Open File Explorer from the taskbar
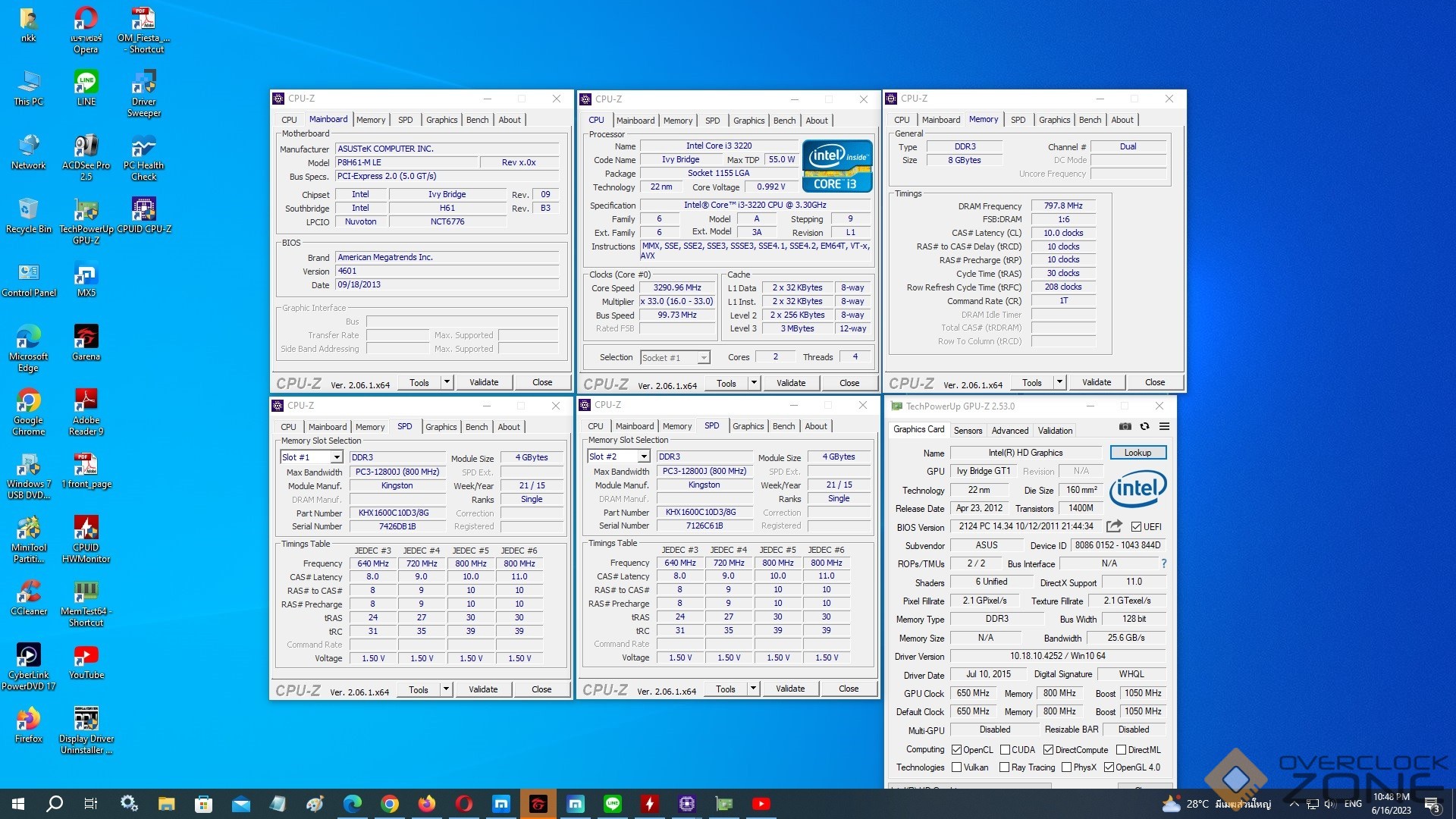Screen dimensions: 1456x819 tap(166, 804)
